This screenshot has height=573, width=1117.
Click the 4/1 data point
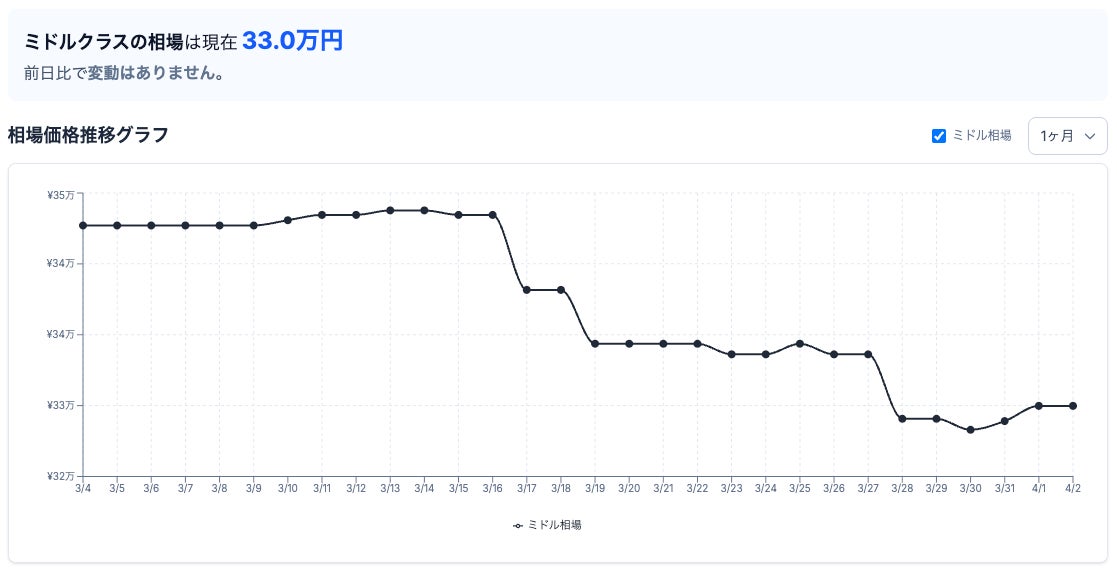[1039, 406]
